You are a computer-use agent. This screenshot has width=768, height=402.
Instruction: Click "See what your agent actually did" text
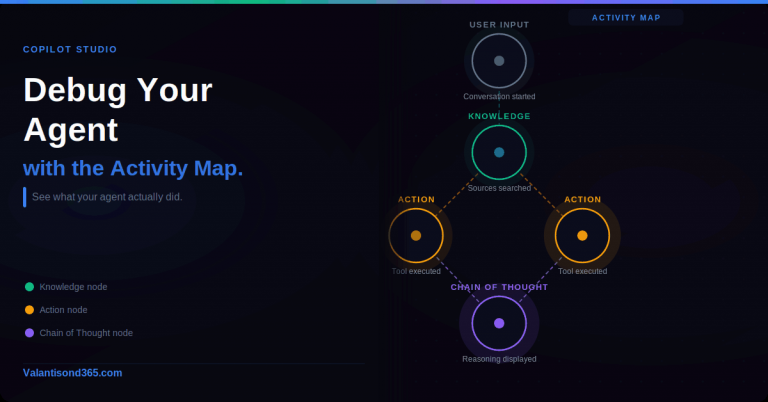coord(107,197)
